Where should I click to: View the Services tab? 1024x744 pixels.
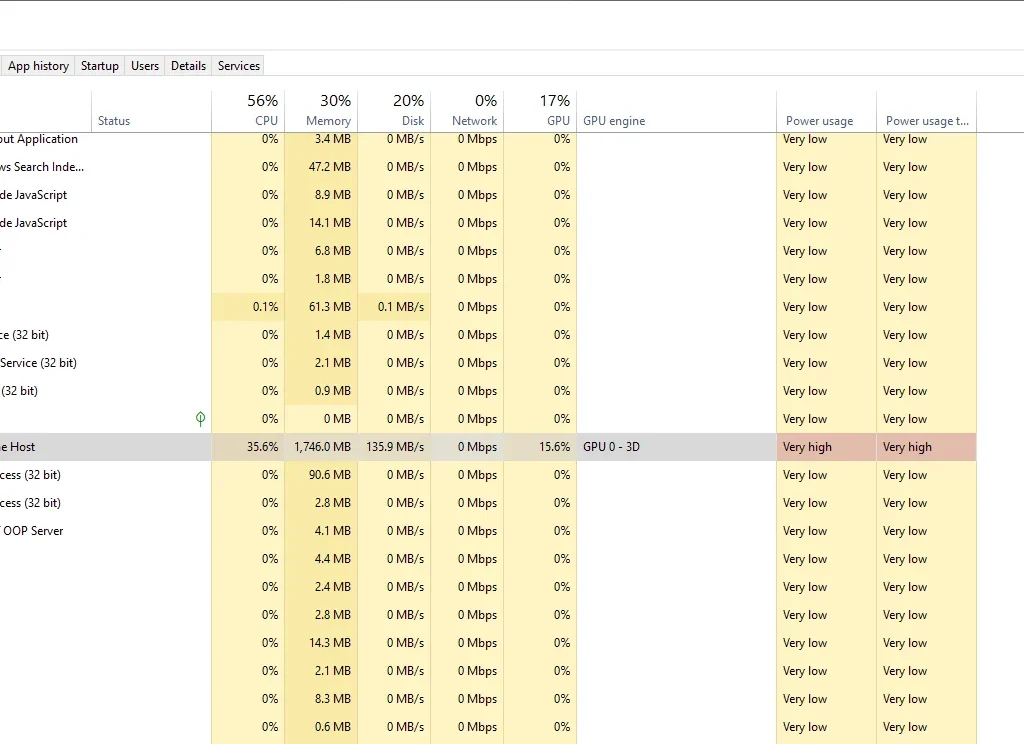[x=238, y=65]
